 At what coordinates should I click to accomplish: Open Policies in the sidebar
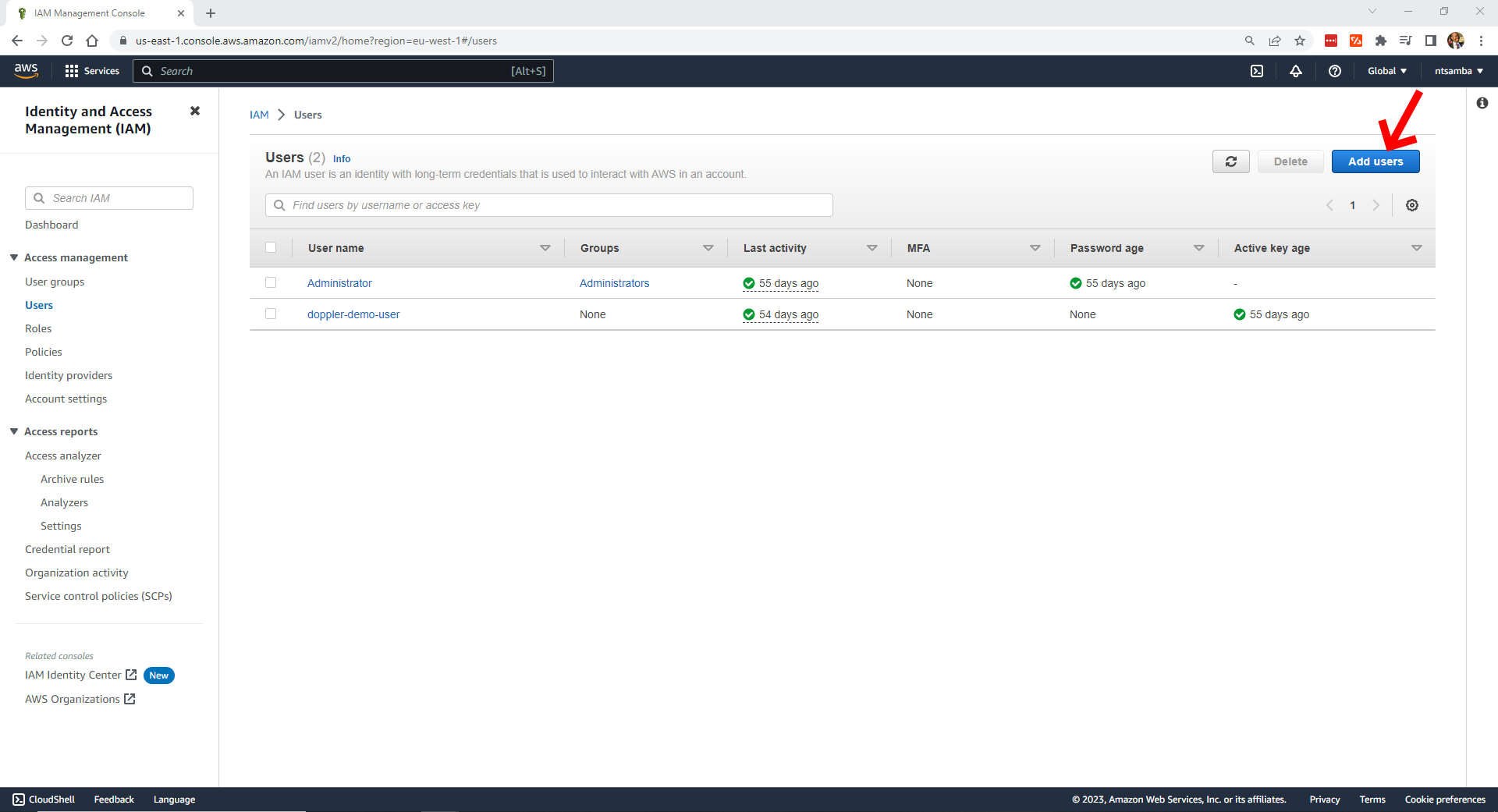[44, 352]
